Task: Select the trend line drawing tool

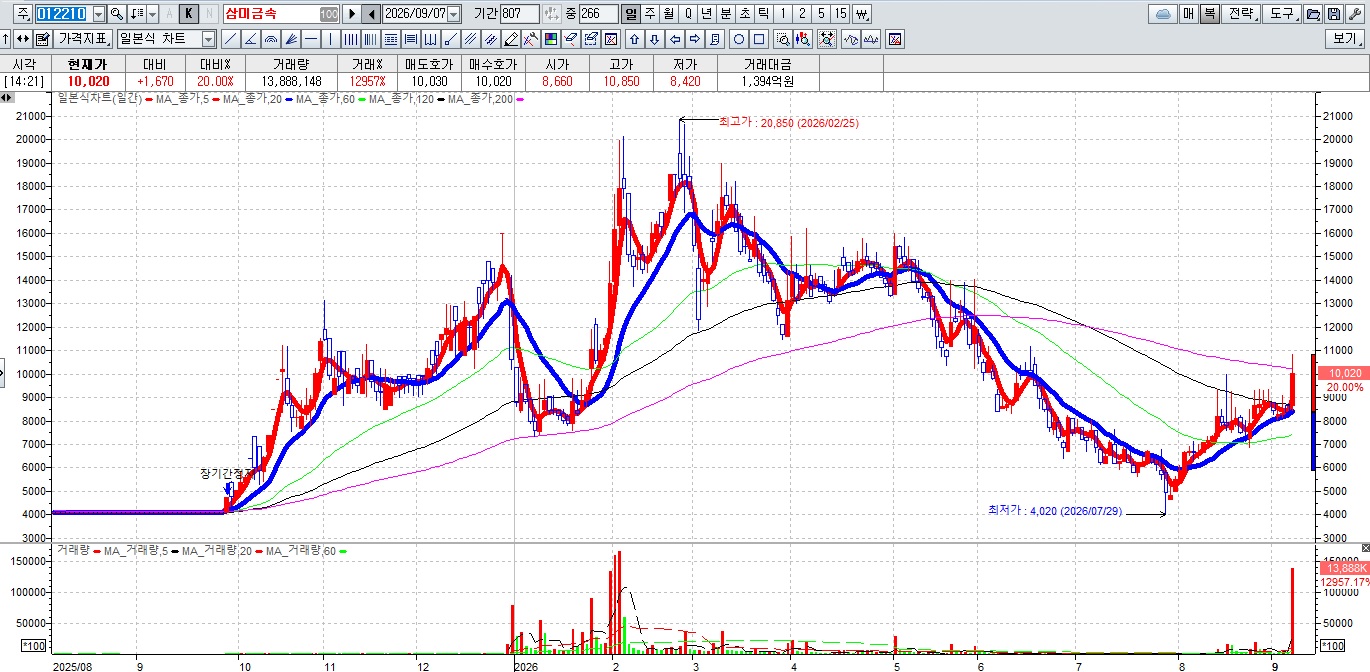Action: [231, 39]
